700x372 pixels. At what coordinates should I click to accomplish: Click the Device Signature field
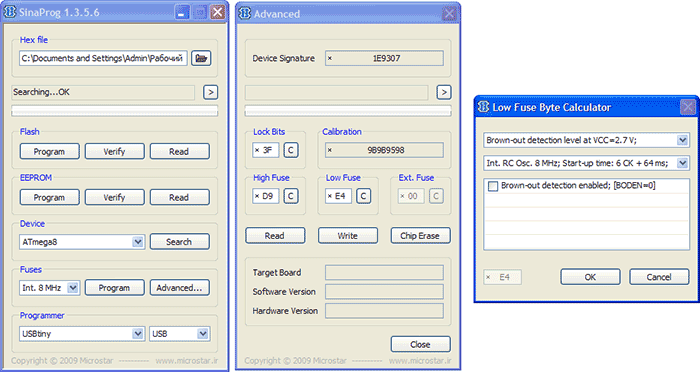384,59
